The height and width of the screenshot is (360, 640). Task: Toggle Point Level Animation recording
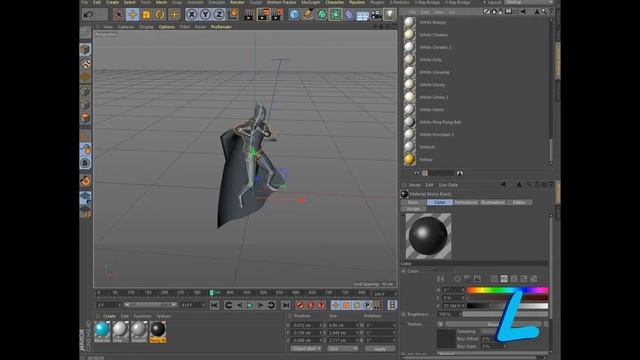[378, 305]
